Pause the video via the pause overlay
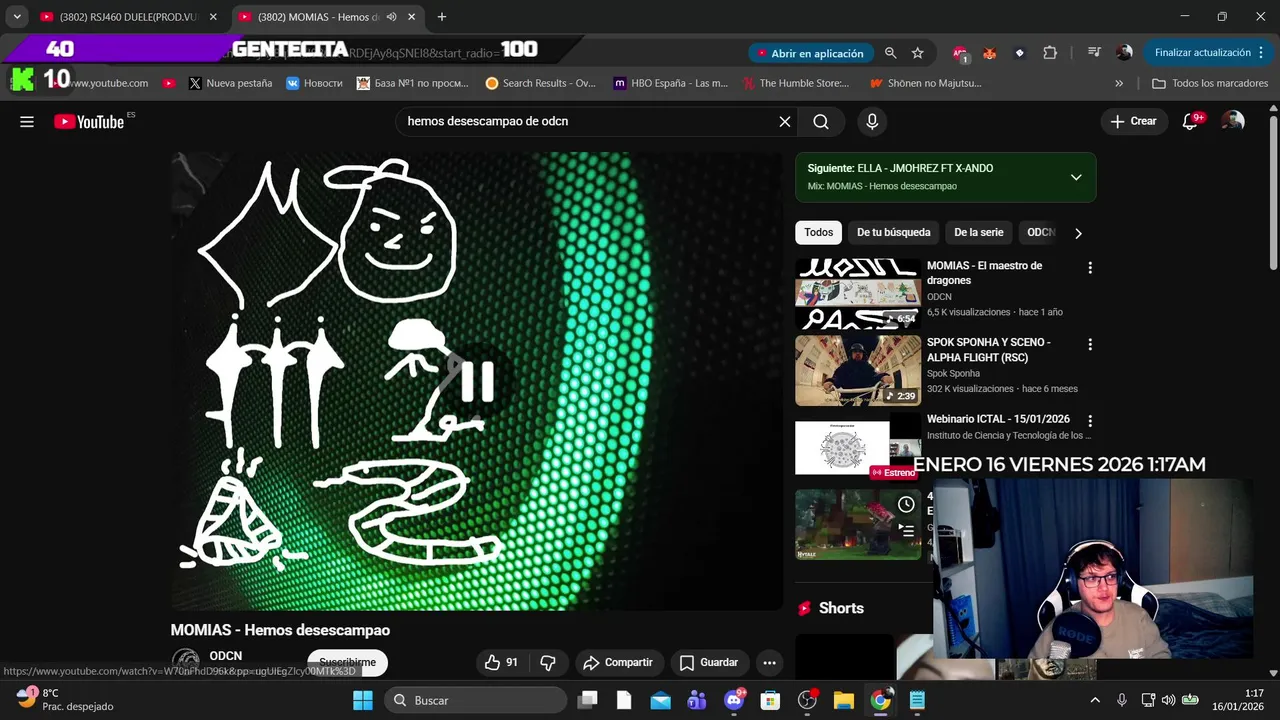Screen dimensions: 1280x720 [477, 380]
